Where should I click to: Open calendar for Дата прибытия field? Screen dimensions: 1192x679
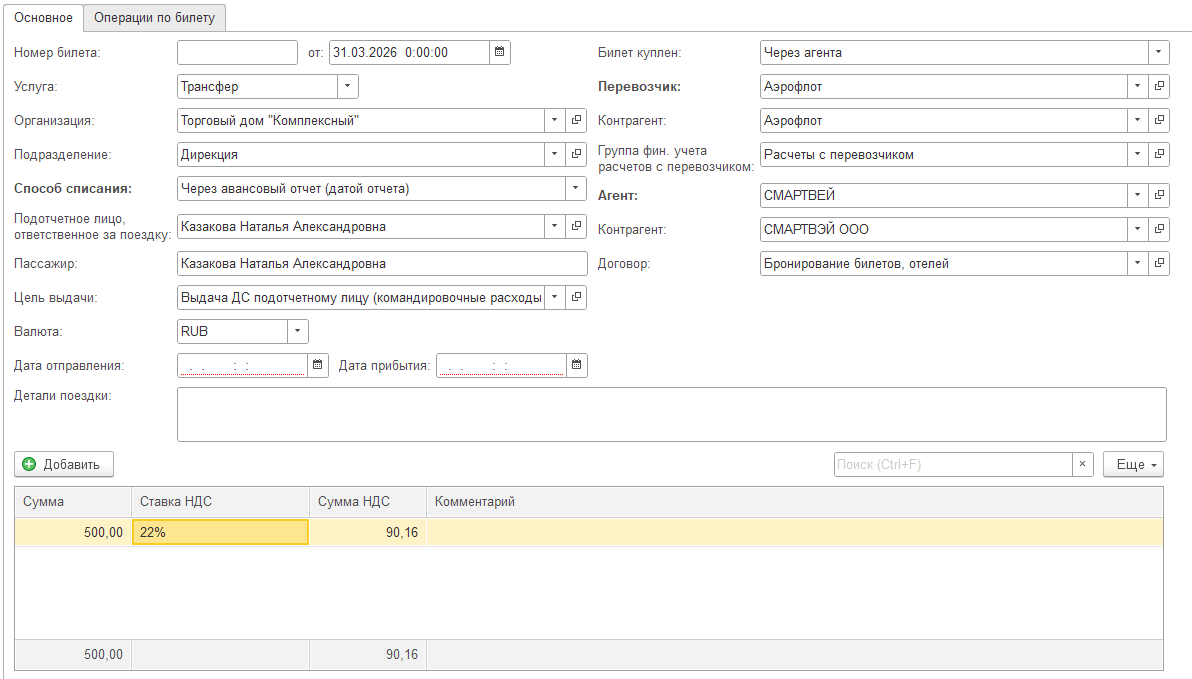point(577,366)
